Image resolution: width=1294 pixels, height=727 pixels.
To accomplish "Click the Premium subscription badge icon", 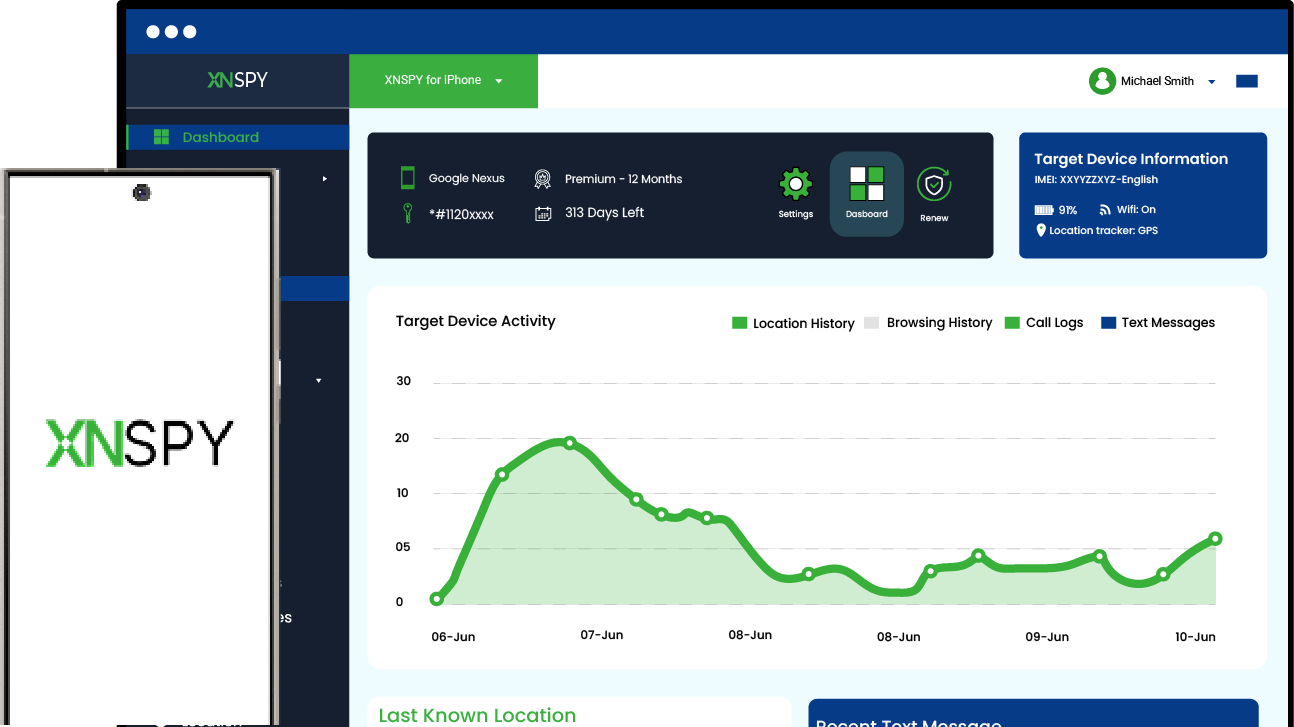I will (x=542, y=179).
